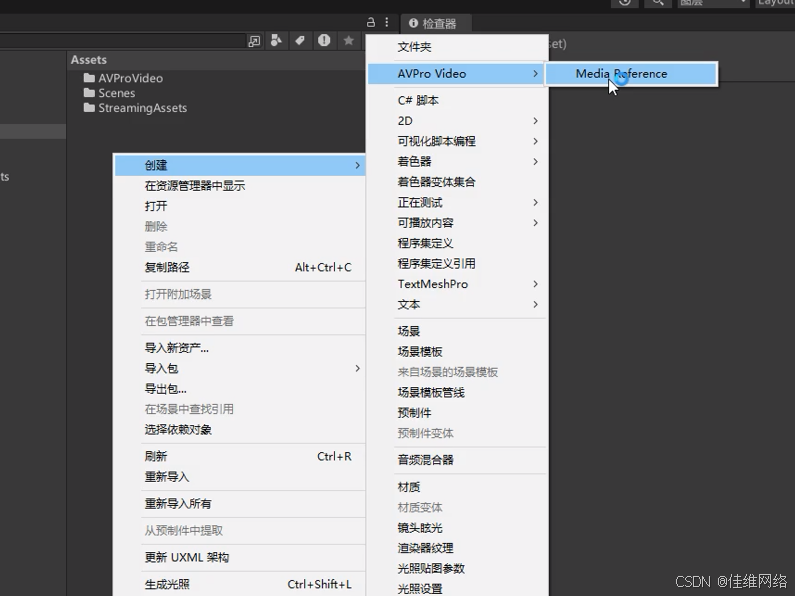Choose AVPro Video in create menu
Viewport: 795px width, 596px height.
click(x=457, y=73)
